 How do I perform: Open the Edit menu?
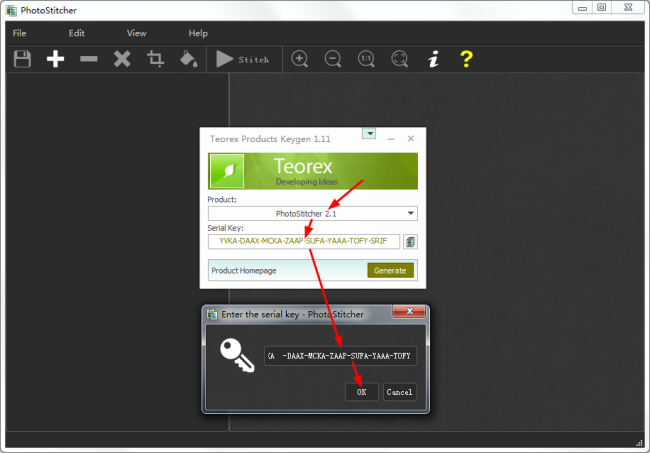77,33
